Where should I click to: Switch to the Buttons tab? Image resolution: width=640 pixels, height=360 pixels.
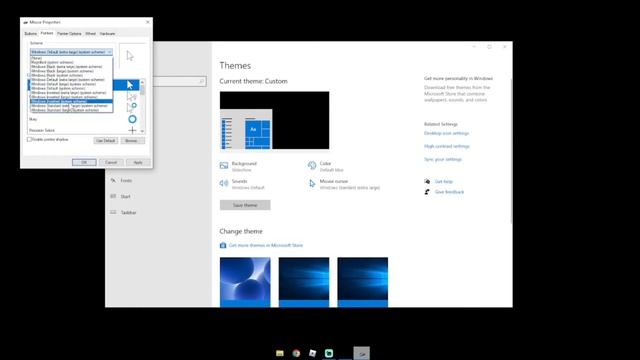coord(31,34)
